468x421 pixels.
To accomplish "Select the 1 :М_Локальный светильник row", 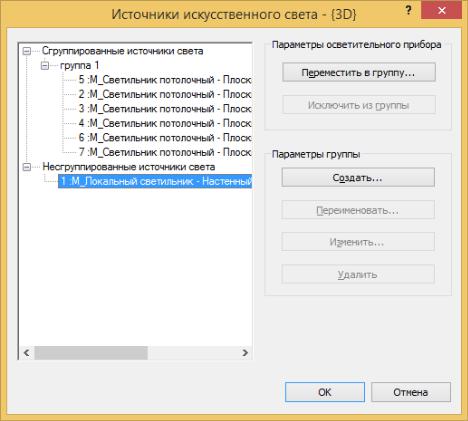I will pyautogui.click(x=155, y=181).
